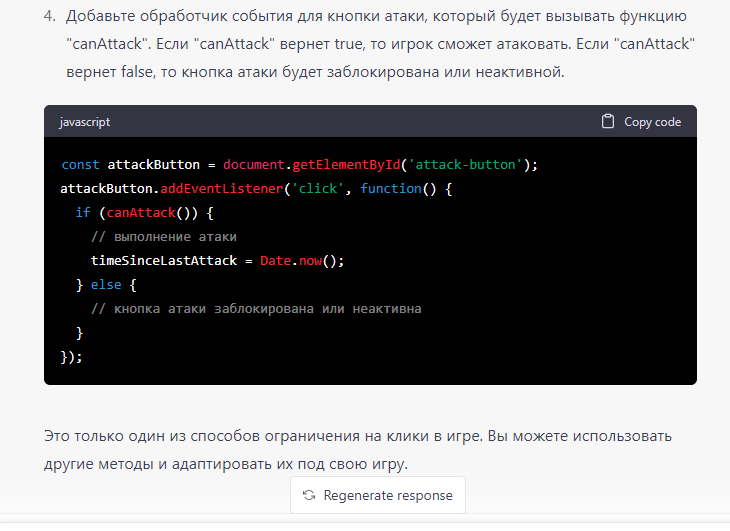
Task: Click the Regenerate response circular arrows icon
Action: point(309,495)
